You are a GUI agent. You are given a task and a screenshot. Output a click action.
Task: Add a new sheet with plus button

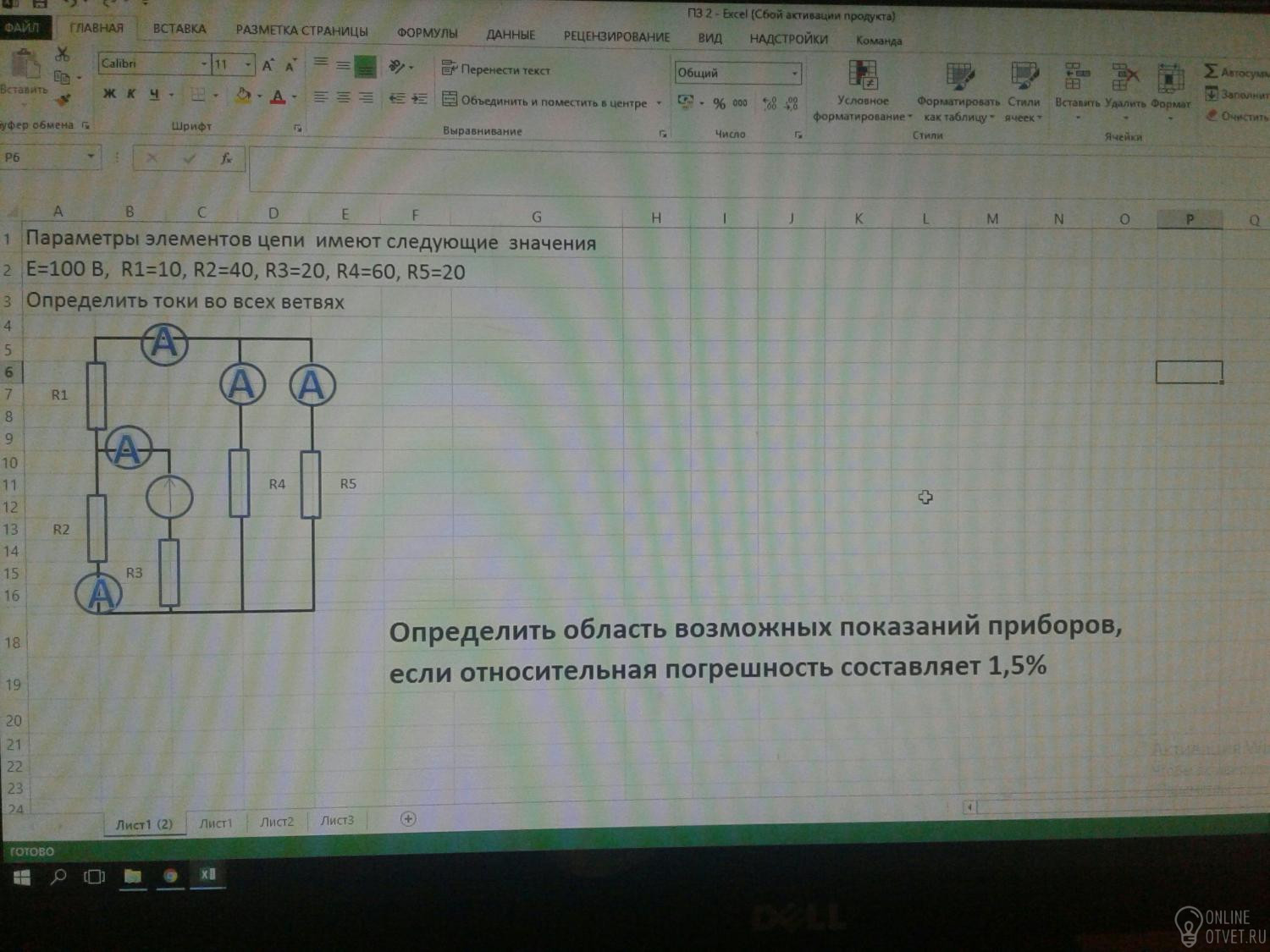[408, 818]
